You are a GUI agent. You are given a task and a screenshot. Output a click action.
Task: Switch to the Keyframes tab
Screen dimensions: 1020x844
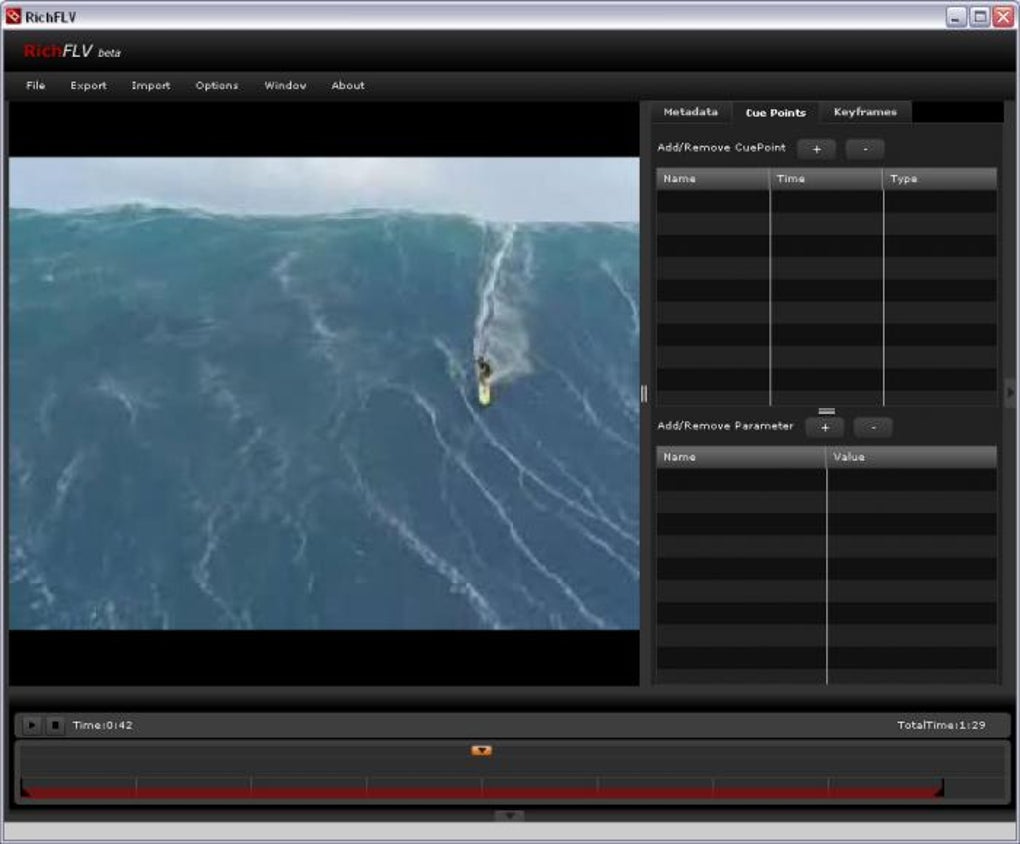[865, 112]
